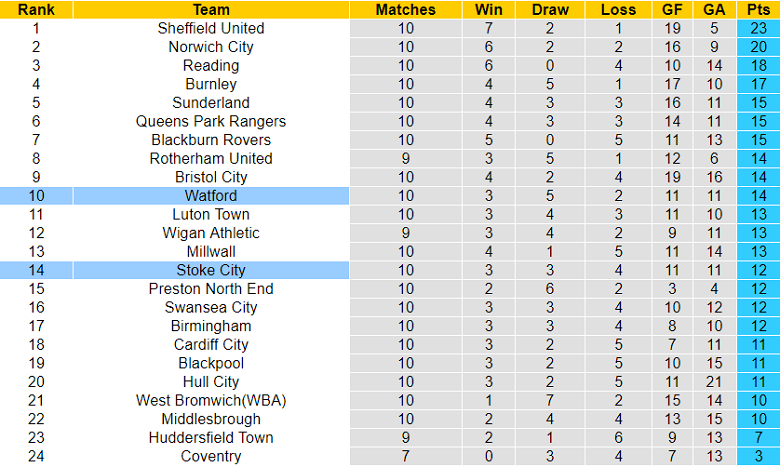
Task: Click the GA column header
Action: (714, 10)
